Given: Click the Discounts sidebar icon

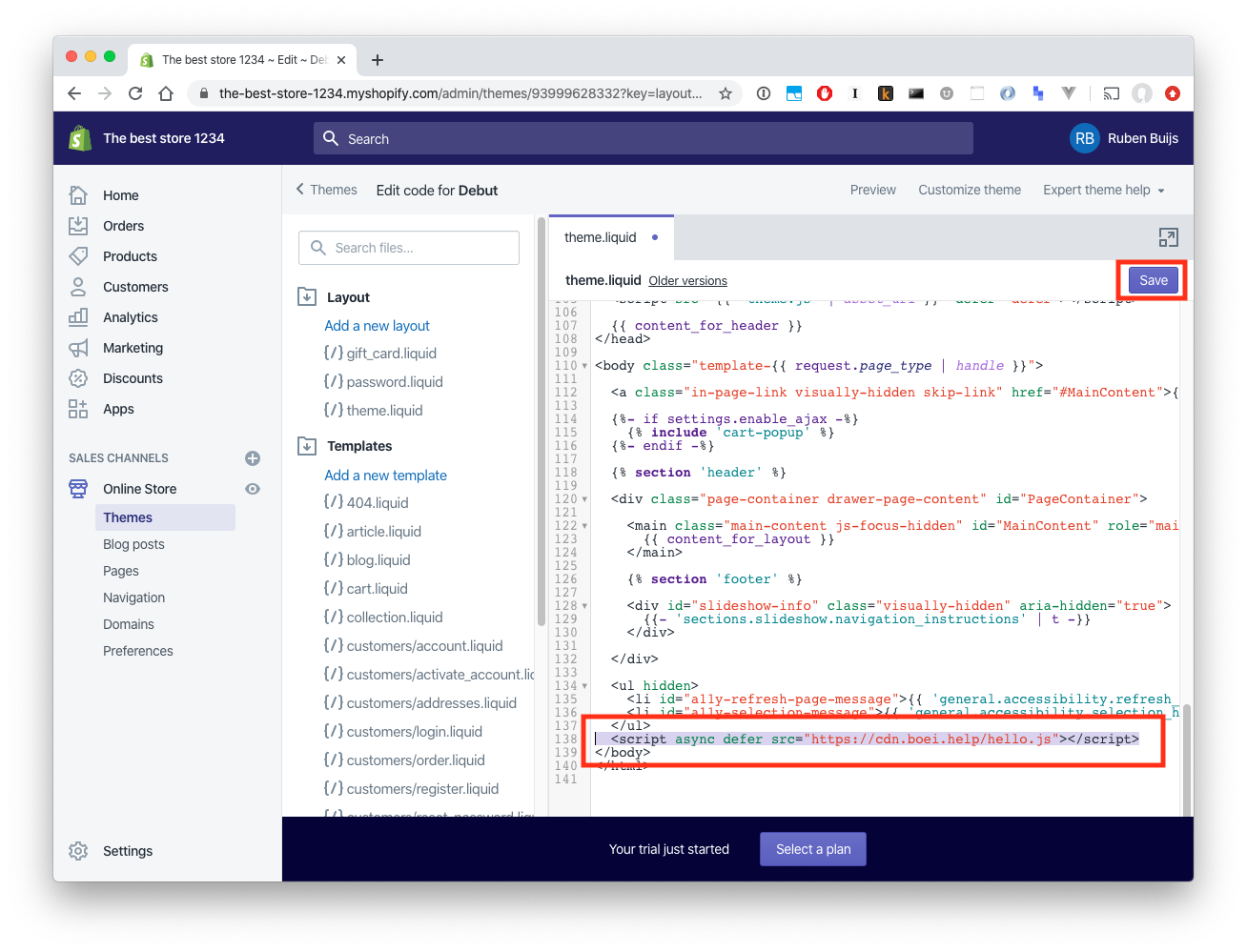Looking at the screenshot, I should (78, 378).
